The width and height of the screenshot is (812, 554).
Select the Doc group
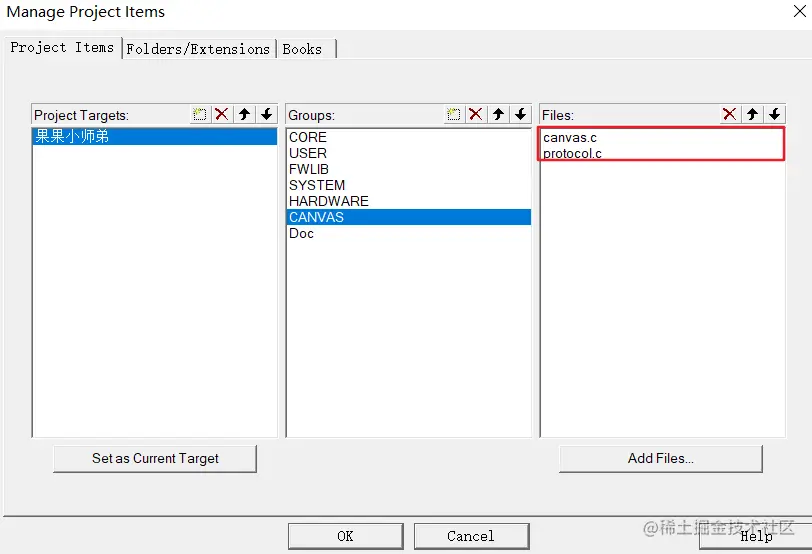click(x=408, y=234)
